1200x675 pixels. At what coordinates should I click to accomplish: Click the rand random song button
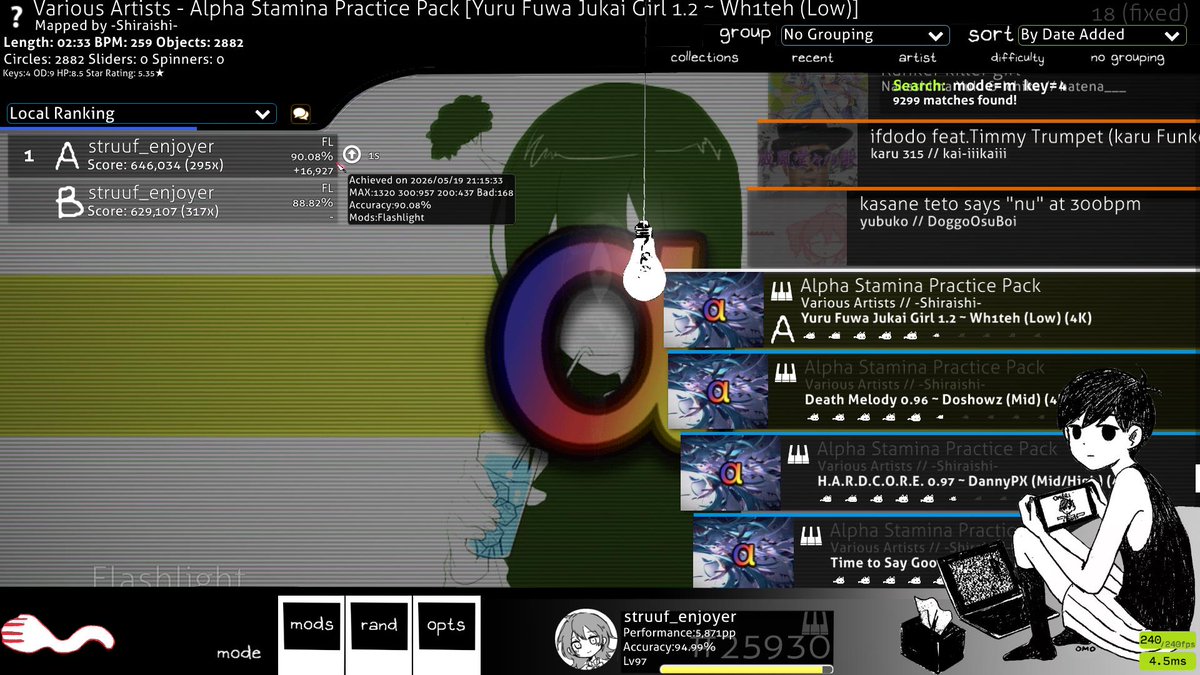point(379,635)
